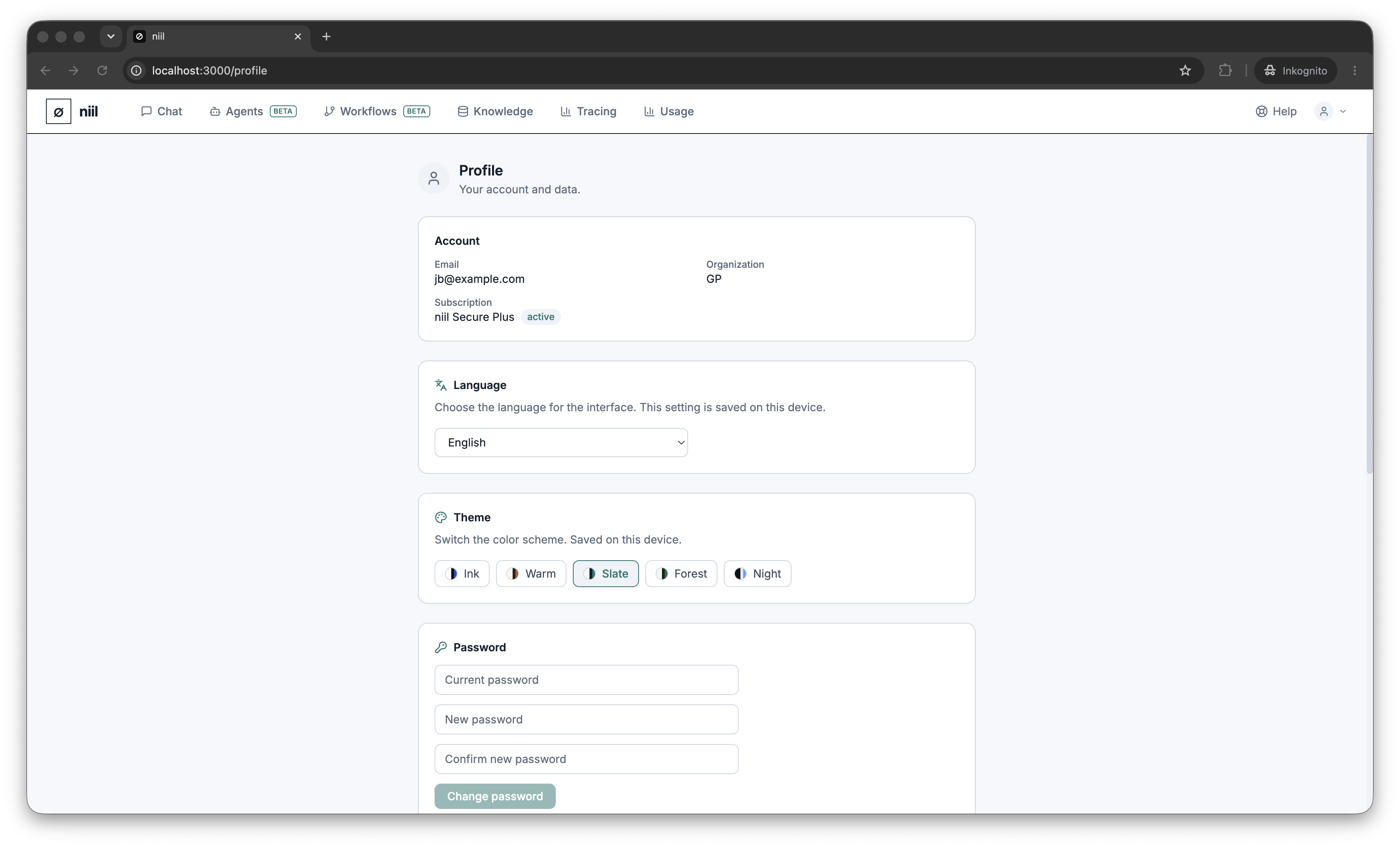1400x847 pixels.
Task: Click the Forest theme half-circle swatch
Action: 662,574
